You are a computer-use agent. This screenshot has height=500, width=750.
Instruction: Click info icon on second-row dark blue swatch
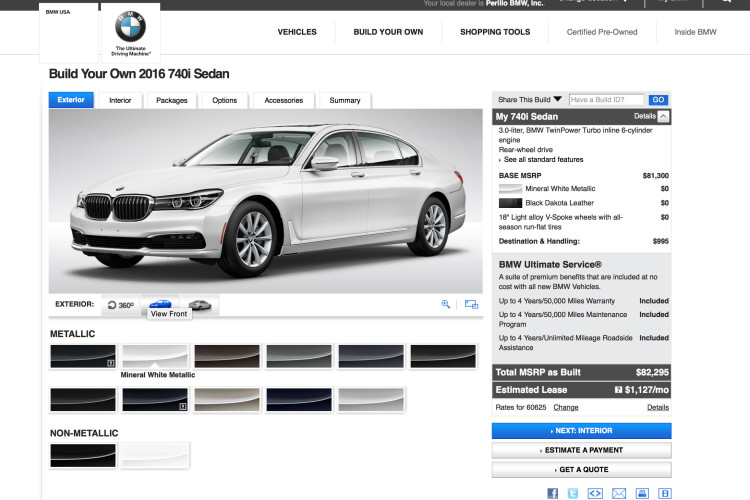[x=182, y=406]
